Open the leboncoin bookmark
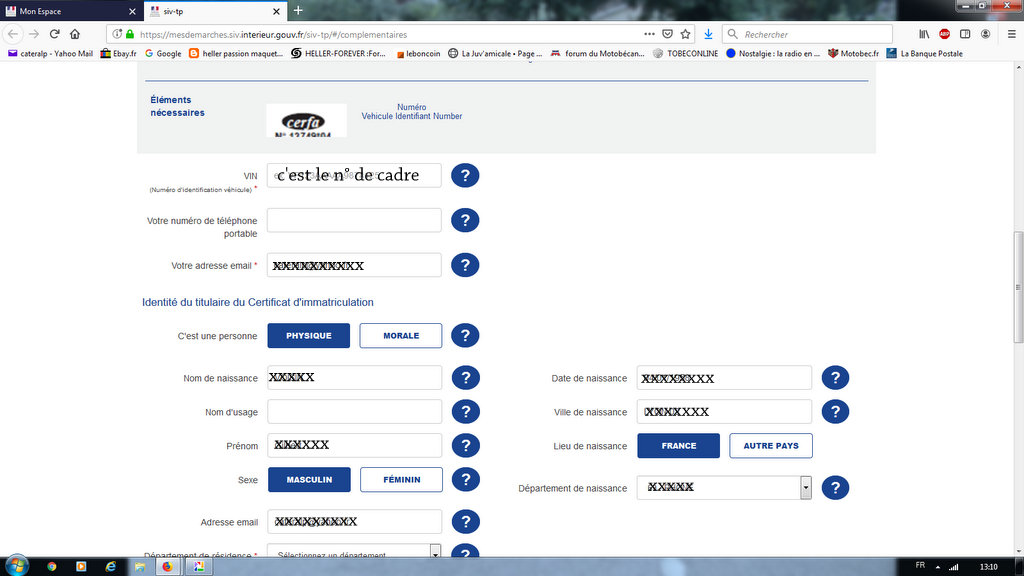The width and height of the screenshot is (1024, 576). pos(418,54)
